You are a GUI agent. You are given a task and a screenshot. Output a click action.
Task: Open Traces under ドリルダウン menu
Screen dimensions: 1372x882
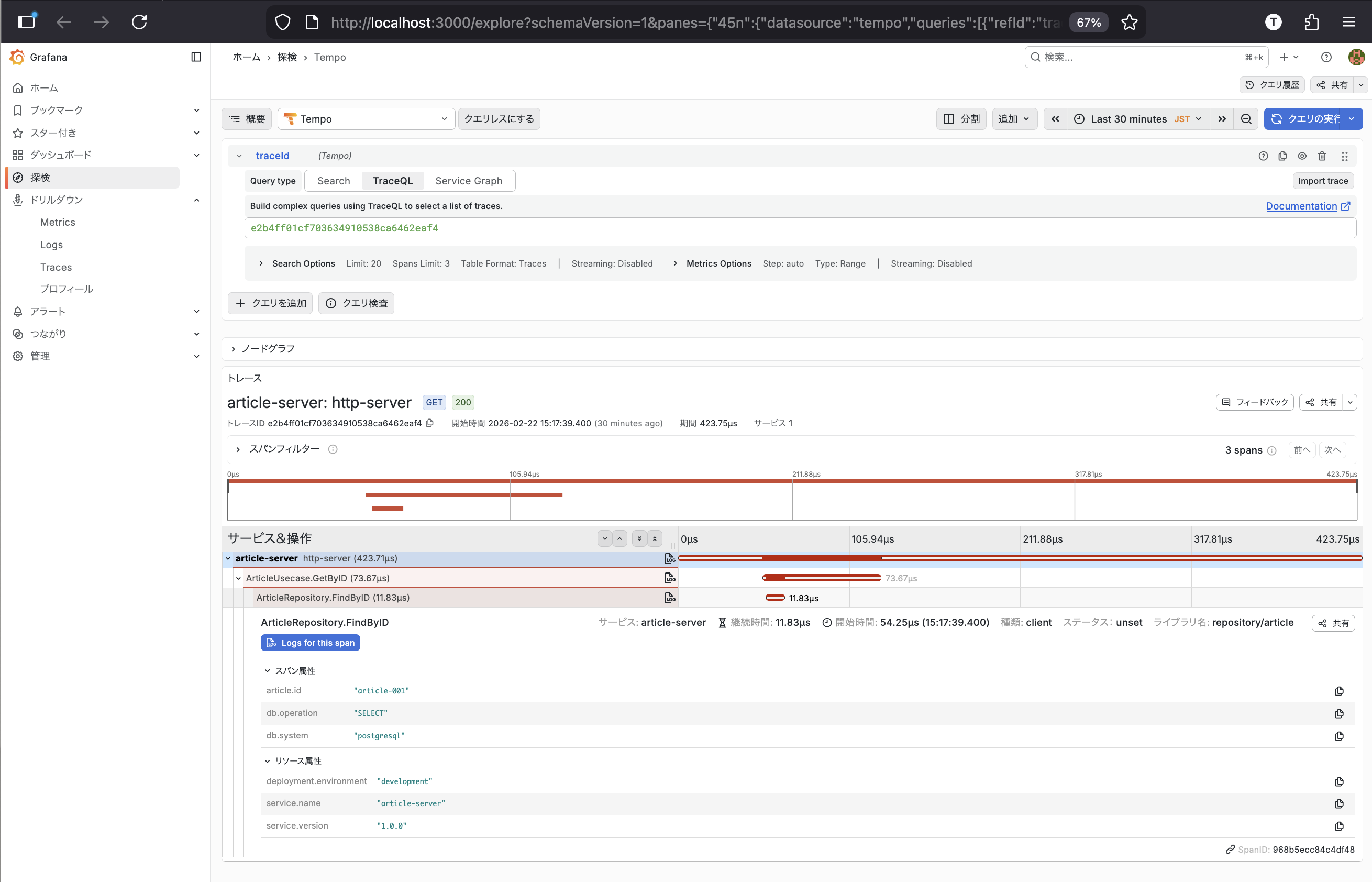[56, 267]
